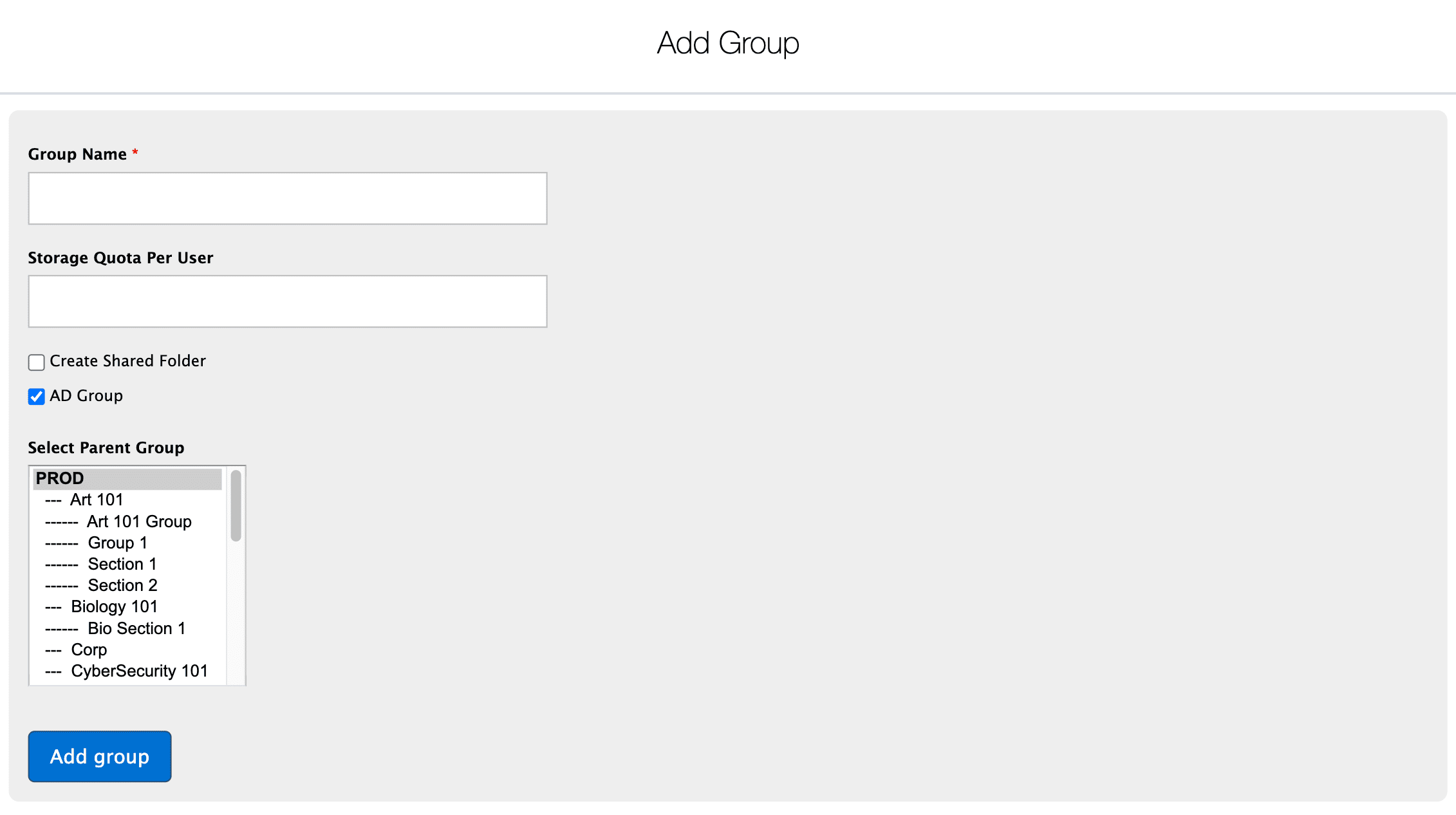Select PROD as the parent group
The image size is (1456, 815).
60,478
